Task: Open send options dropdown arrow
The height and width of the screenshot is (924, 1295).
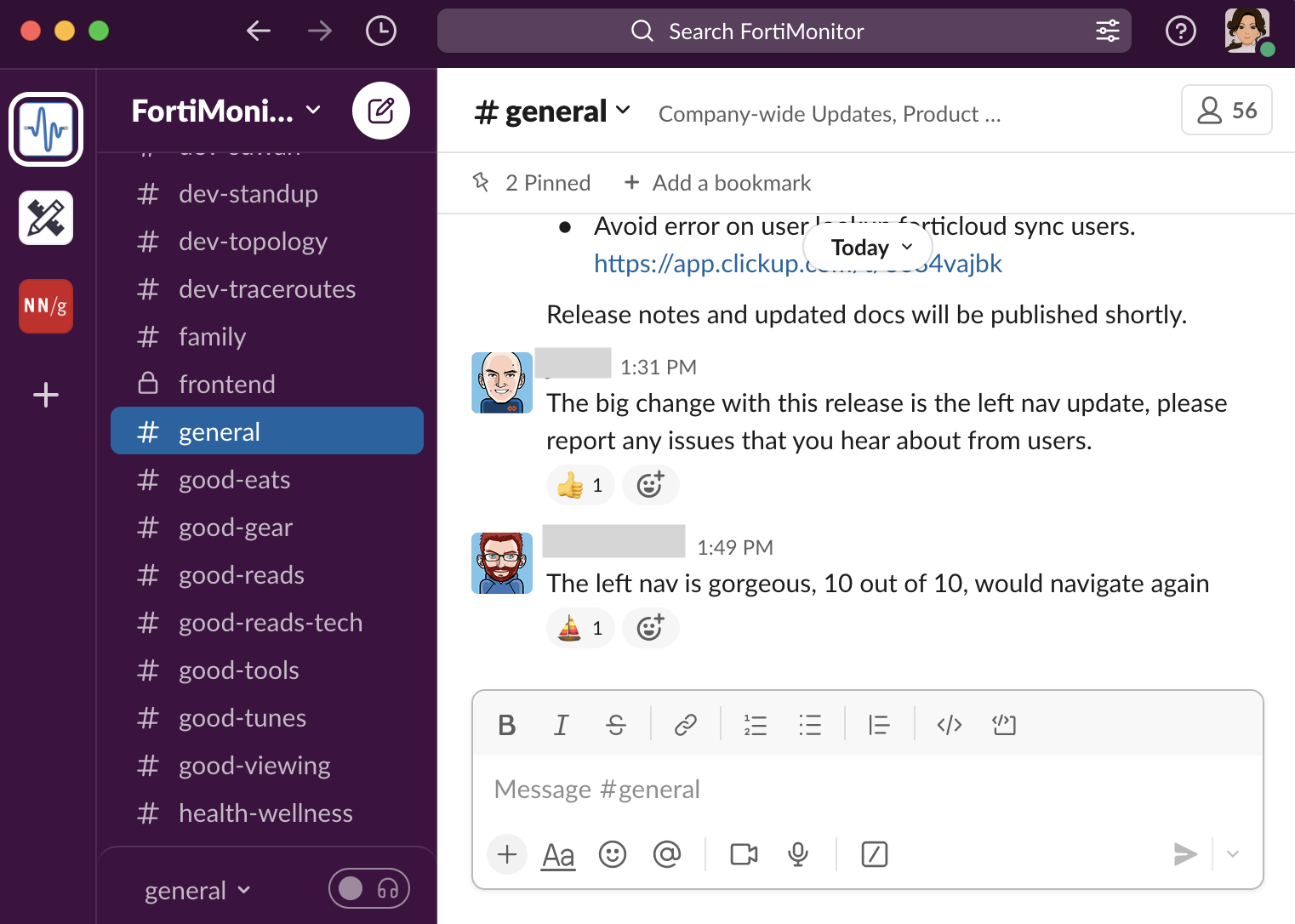Action: tap(1233, 854)
